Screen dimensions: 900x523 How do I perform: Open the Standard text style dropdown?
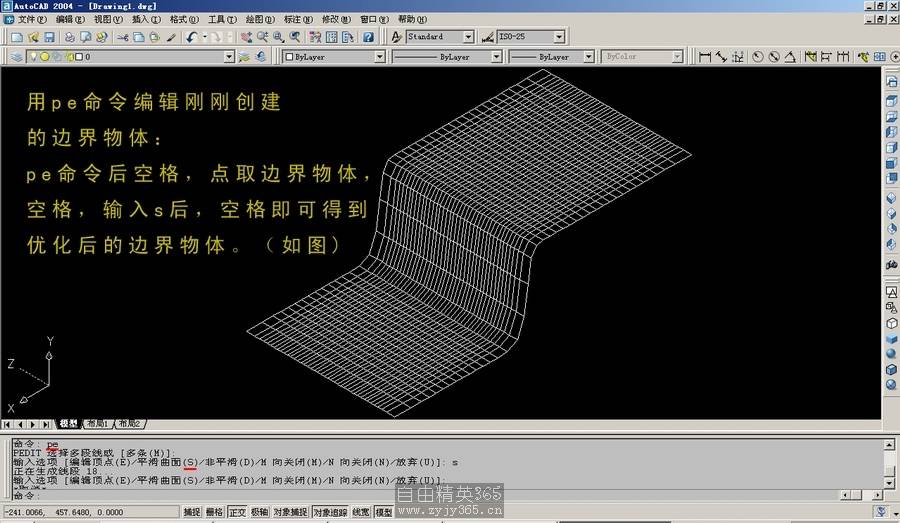(468, 37)
